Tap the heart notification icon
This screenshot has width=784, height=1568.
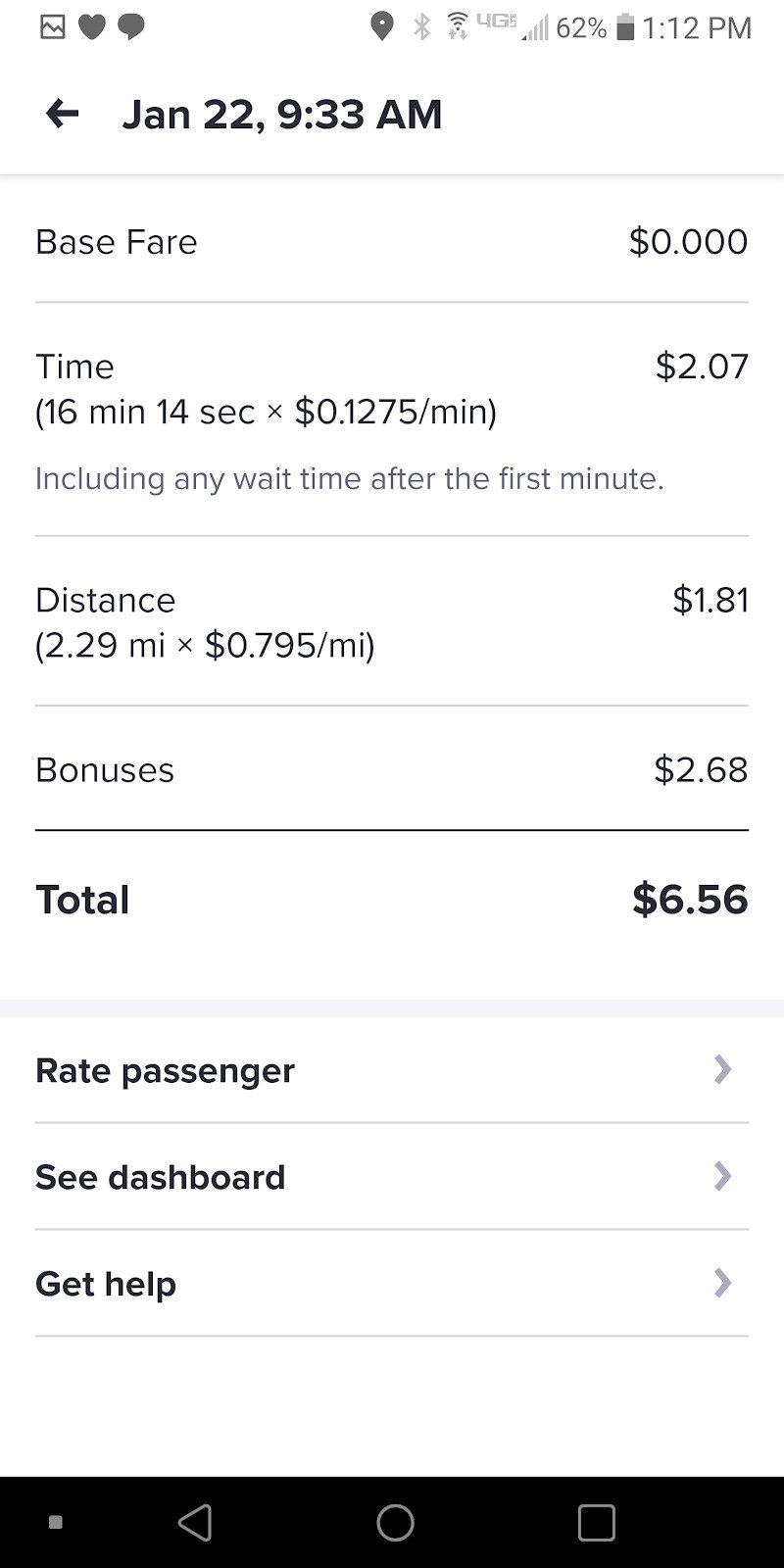pos(92,27)
